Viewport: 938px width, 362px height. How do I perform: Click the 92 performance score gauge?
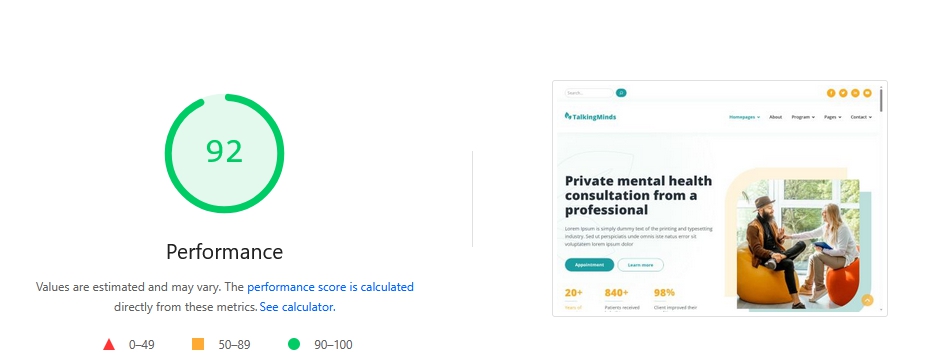(224, 153)
